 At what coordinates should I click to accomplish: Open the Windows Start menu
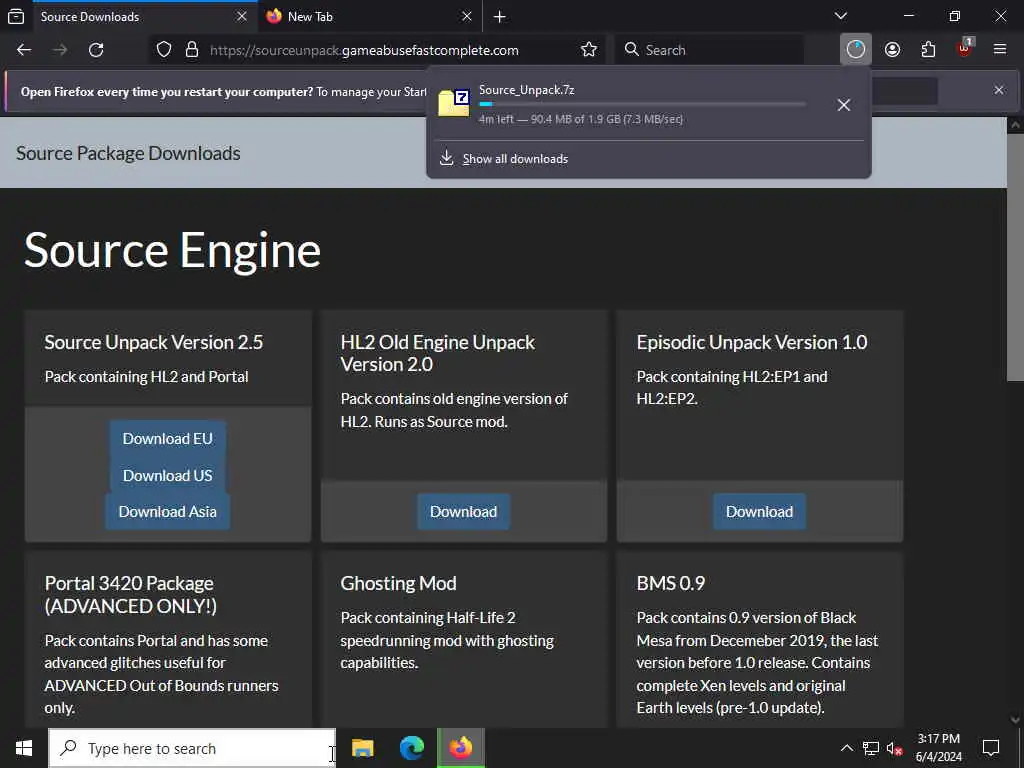click(x=24, y=748)
